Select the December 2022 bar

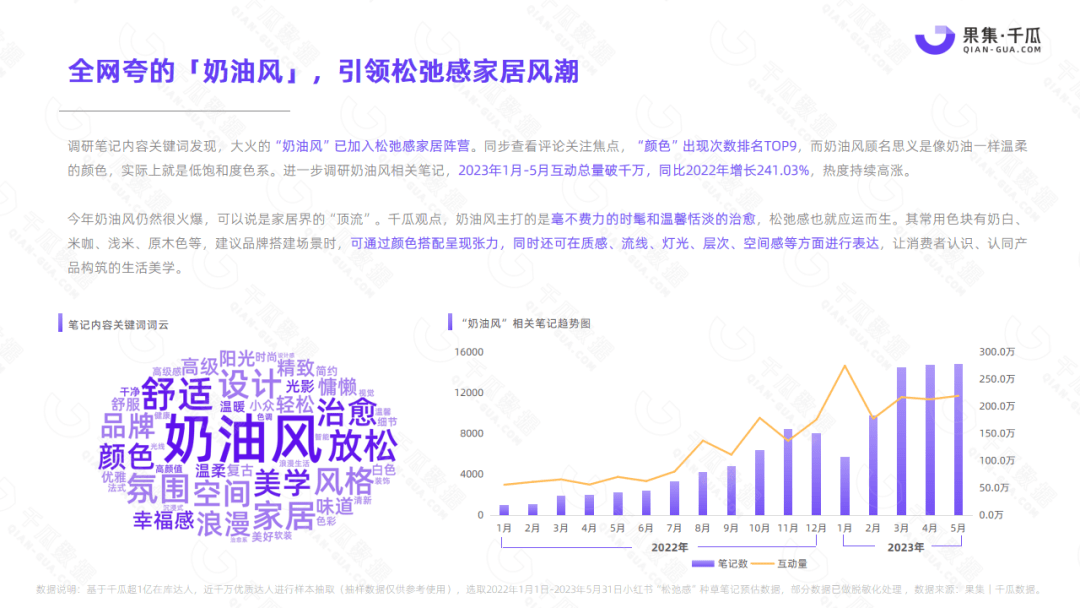pyautogui.click(x=816, y=474)
